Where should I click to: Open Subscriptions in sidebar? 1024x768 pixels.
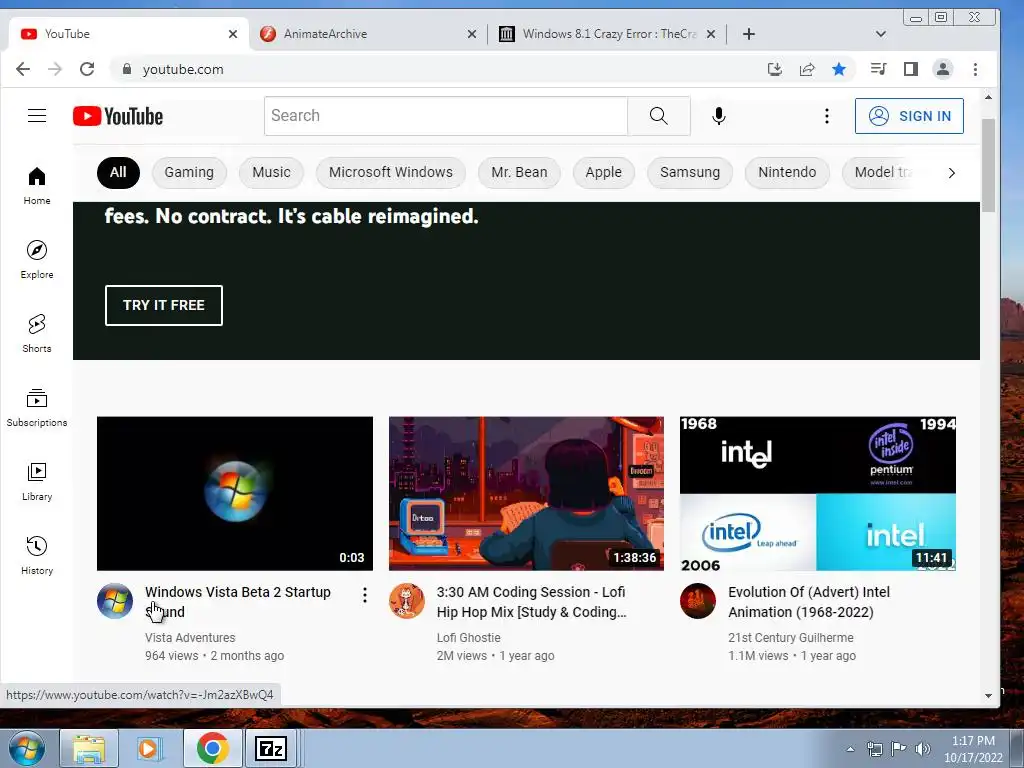[37, 408]
